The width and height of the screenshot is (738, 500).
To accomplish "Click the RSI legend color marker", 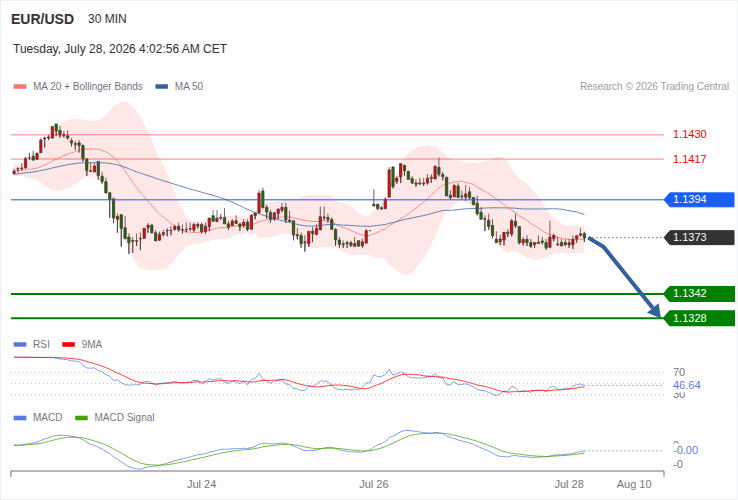I will [x=20, y=345].
